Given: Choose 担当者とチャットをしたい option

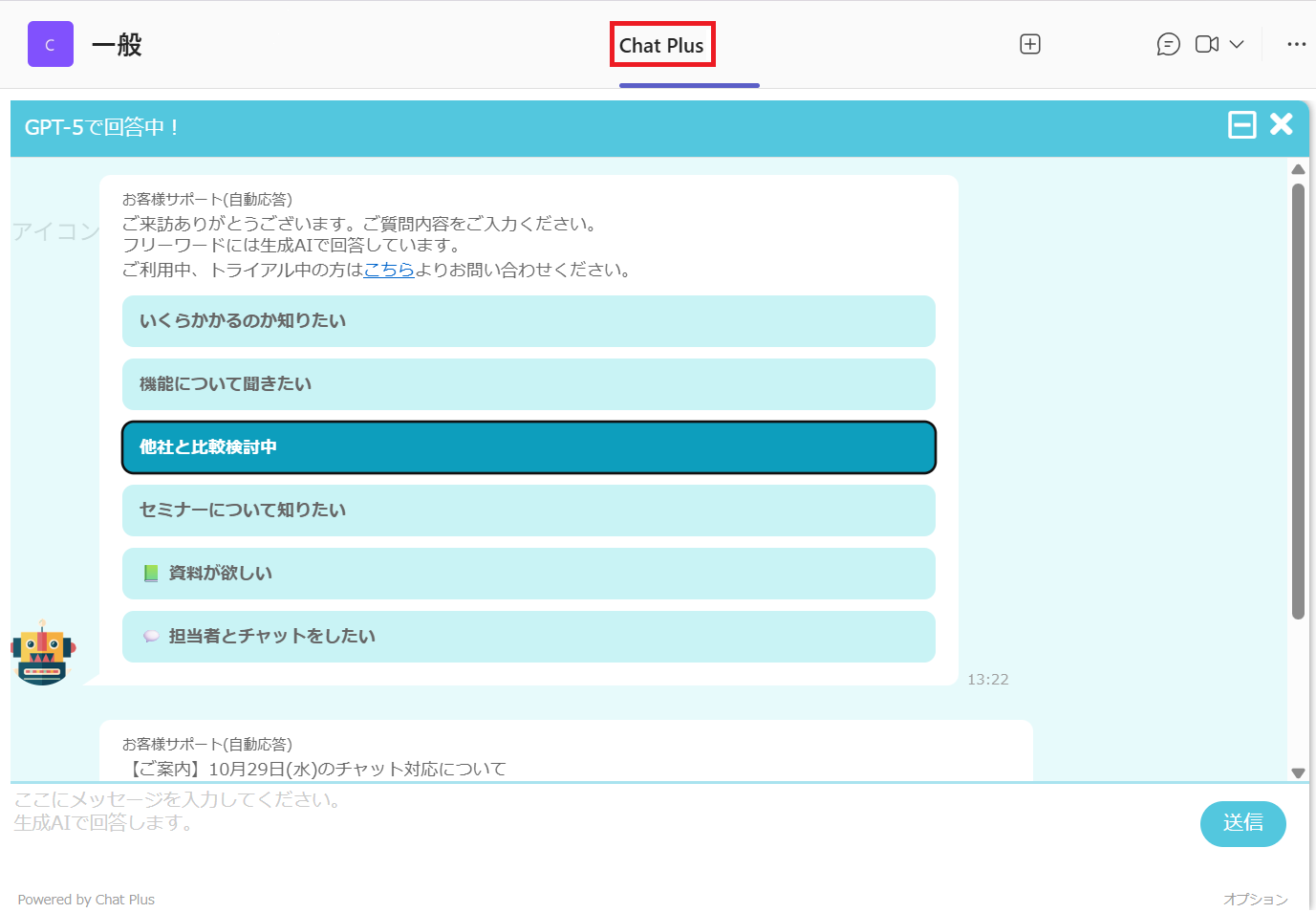Looking at the screenshot, I should click(529, 637).
